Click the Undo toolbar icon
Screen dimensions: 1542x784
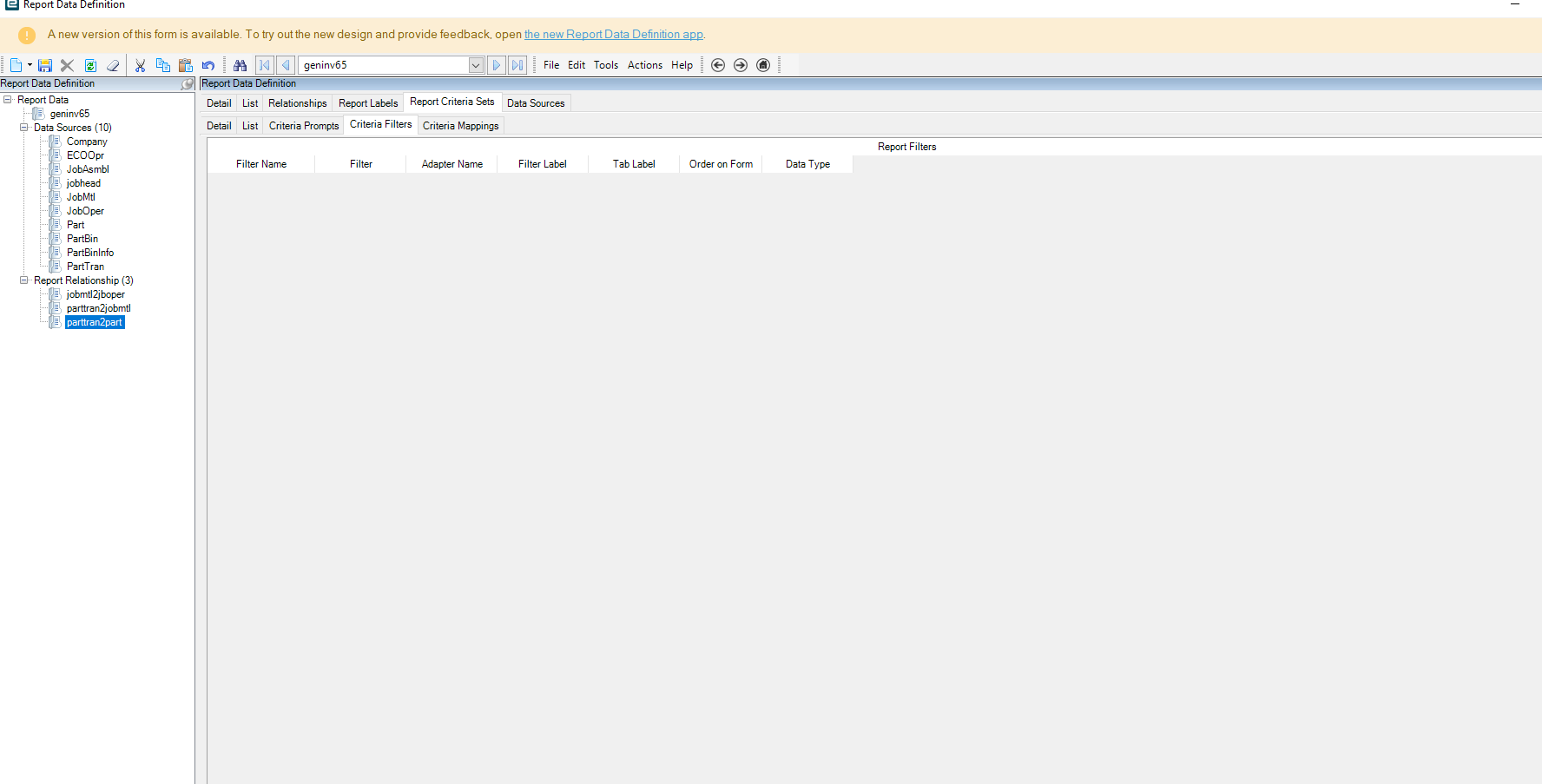[208, 65]
